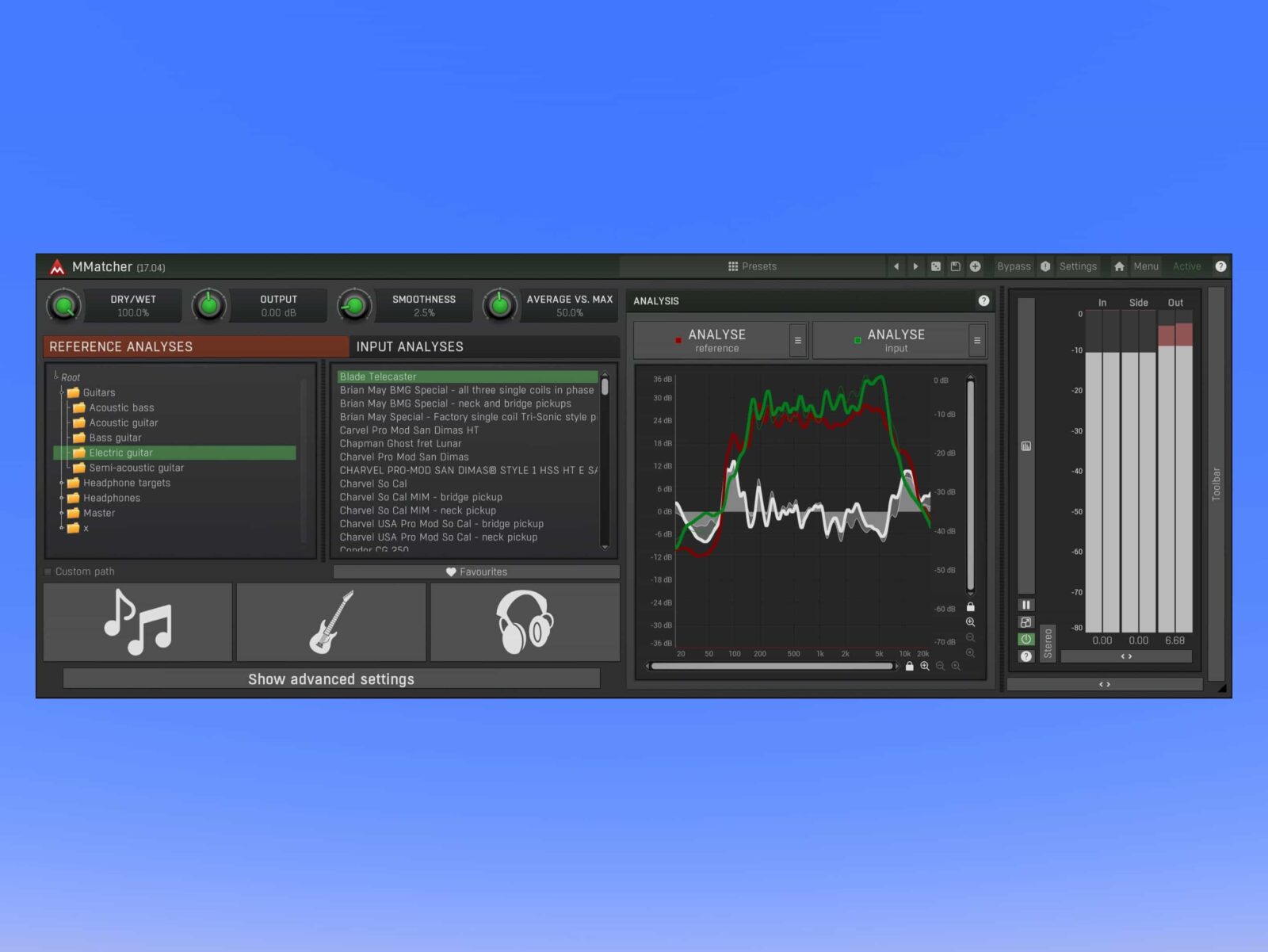Image resolution: width=1268 pixels, height=952 pixels.
Task: Click the headphones category icon
Action: point(524,622)
